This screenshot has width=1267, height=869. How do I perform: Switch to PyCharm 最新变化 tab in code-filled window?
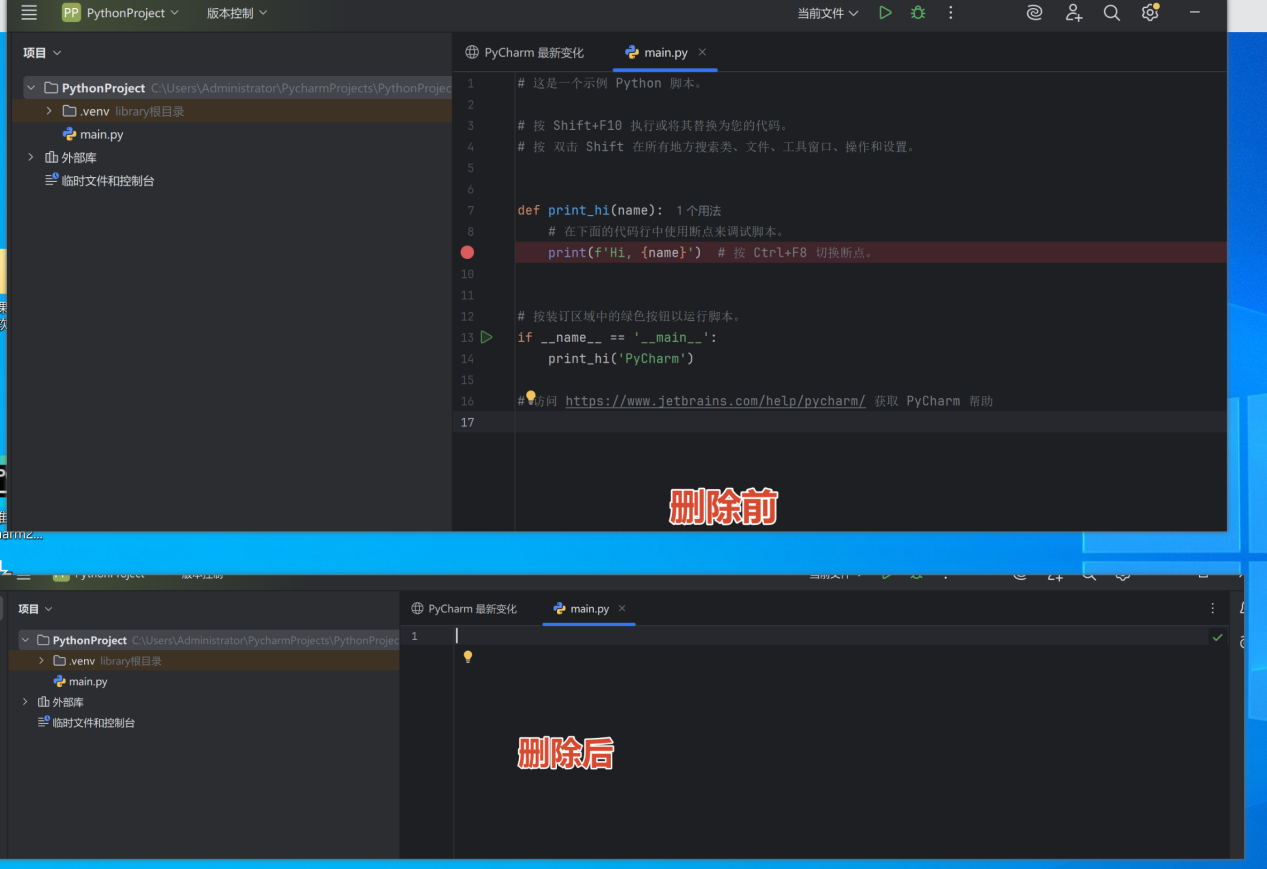pos(525,52)
